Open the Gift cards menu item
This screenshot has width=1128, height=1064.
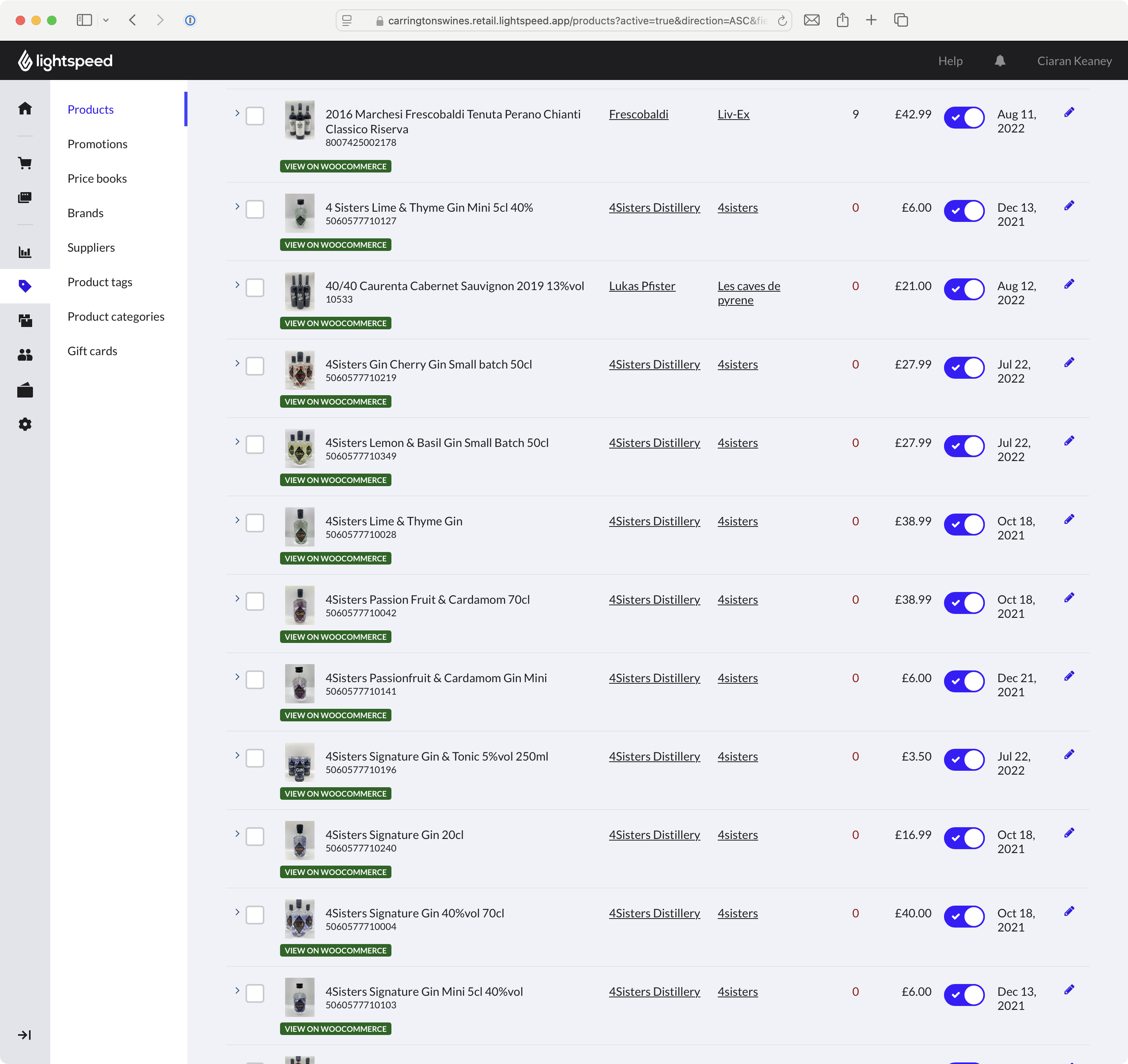[93, 351]
